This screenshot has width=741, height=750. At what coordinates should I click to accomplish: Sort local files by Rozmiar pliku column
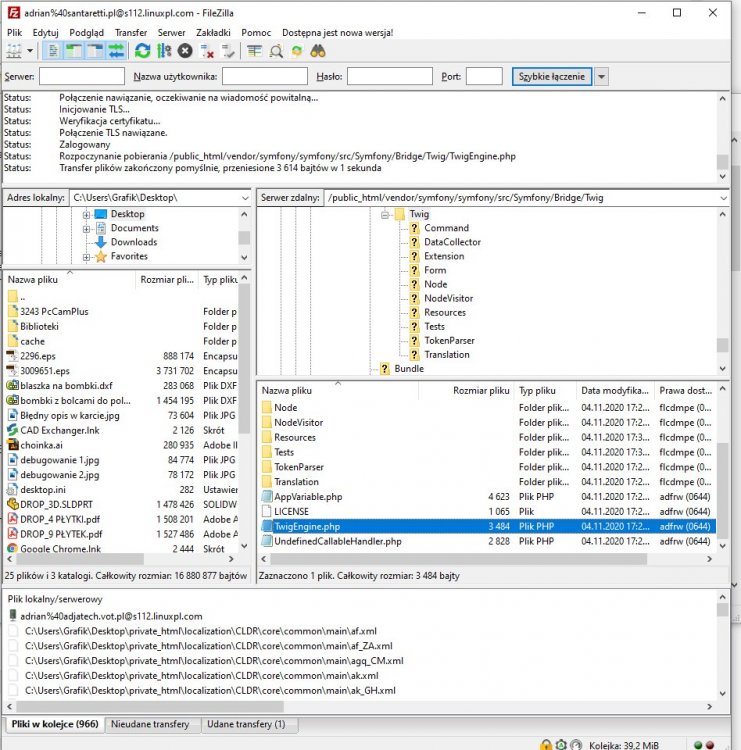(167, 279)
